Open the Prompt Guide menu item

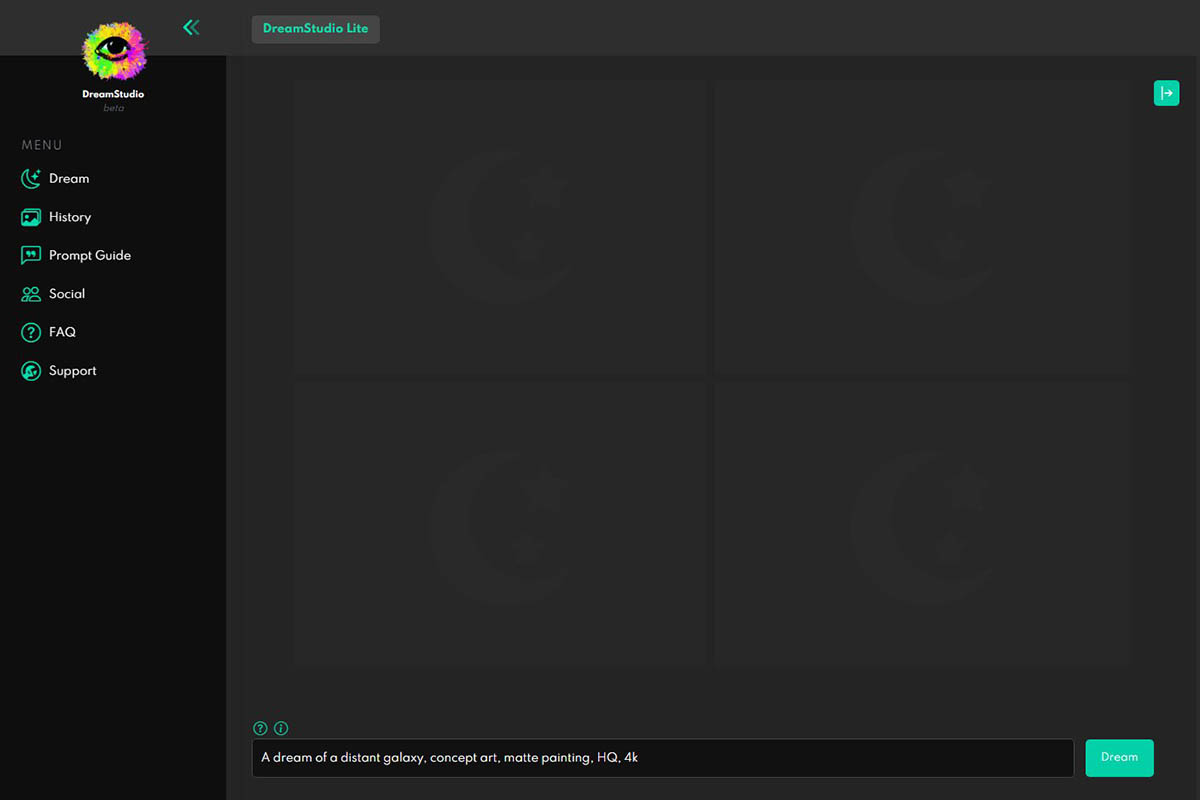90,256
